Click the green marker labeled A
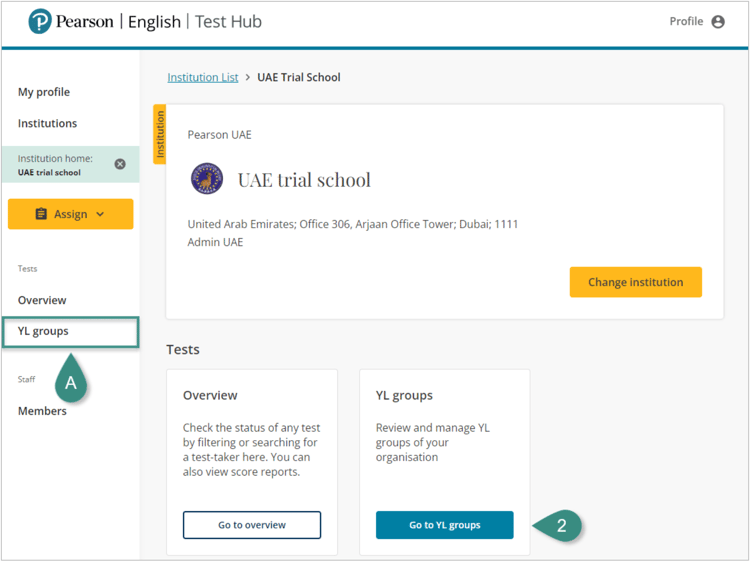Image resolution: width=750 pixels, height=567 pixels. [70, 381]
